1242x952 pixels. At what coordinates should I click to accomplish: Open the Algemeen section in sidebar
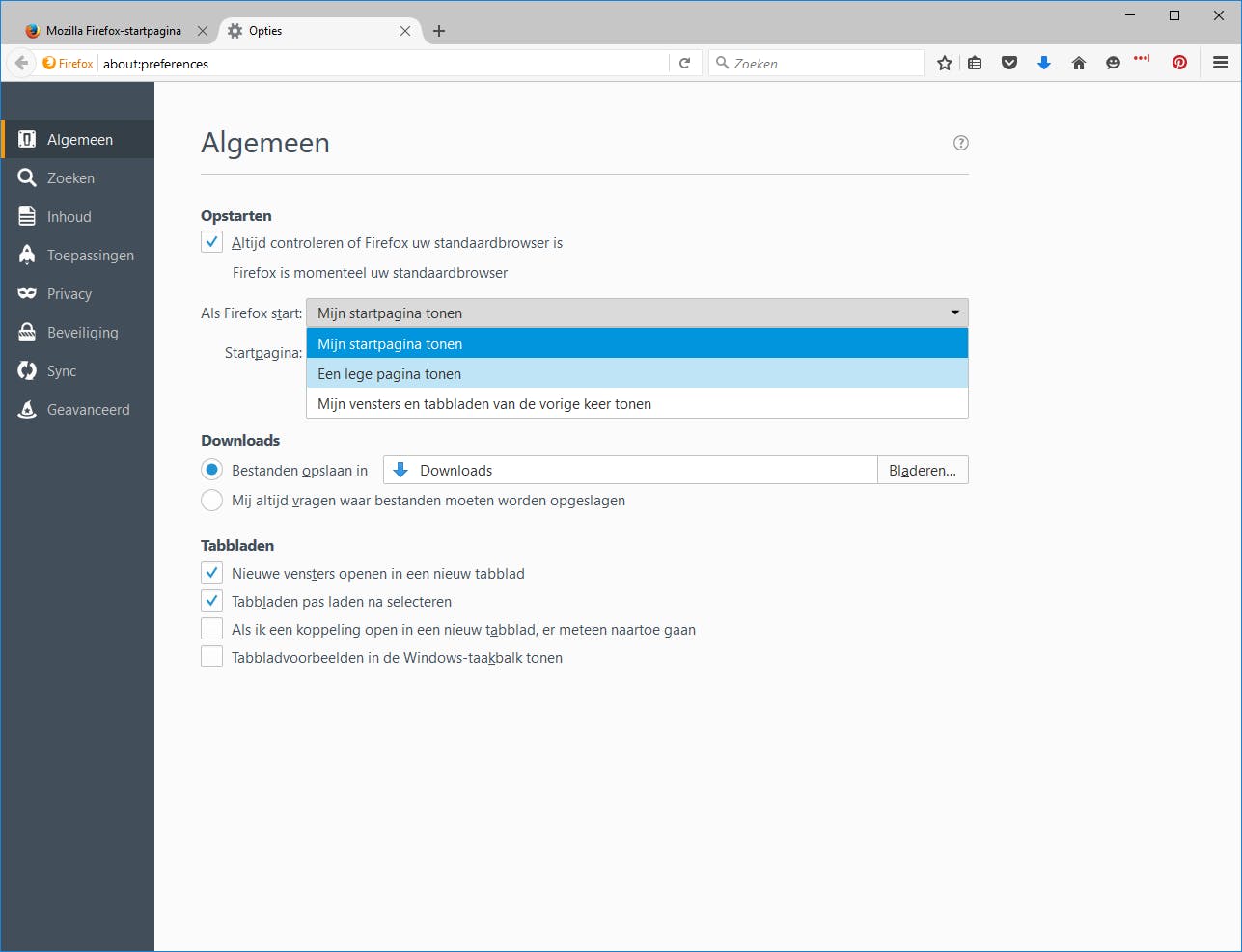pos(77,140)
